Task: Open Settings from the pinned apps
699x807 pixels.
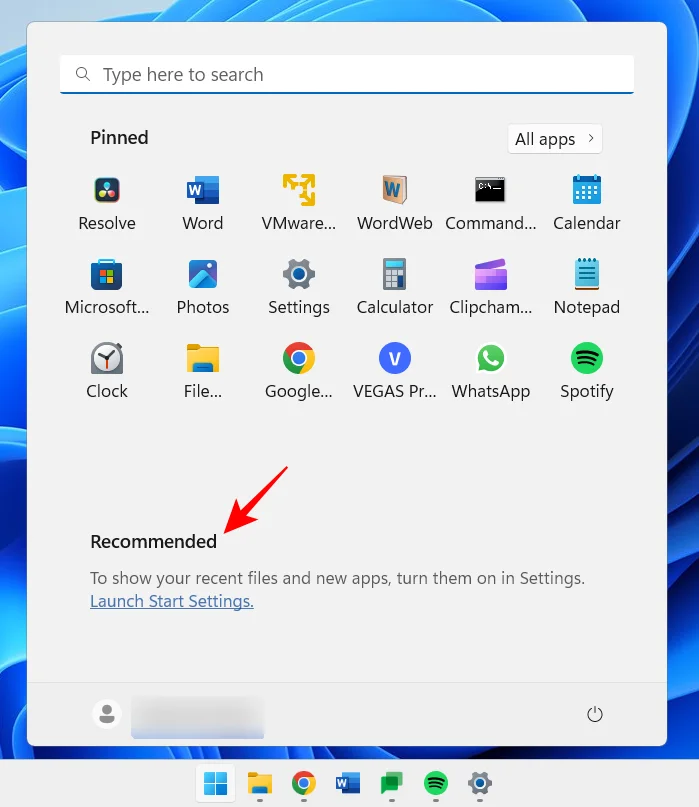Action: [299, 288]
